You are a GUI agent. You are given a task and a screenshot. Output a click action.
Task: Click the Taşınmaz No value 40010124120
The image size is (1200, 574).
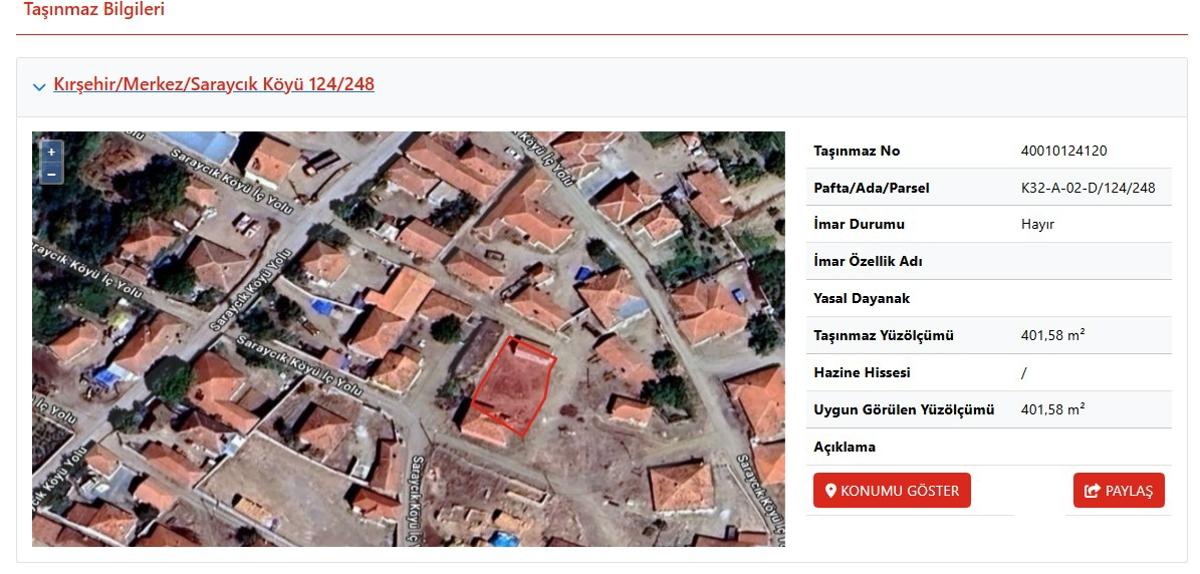pos(1064,151)
